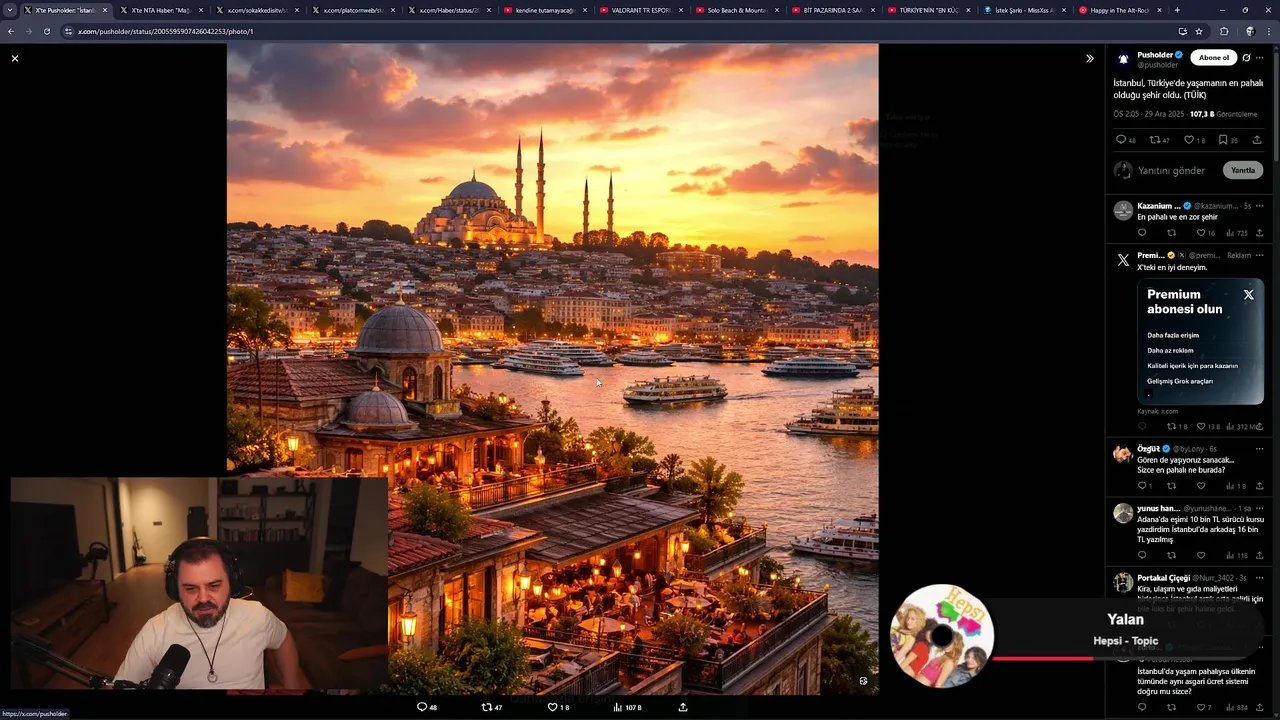Screen dimensions: 1280x720
Task: Switch to VALORANT TR ESPOR YouTube tab
Action: click(641, 10)
